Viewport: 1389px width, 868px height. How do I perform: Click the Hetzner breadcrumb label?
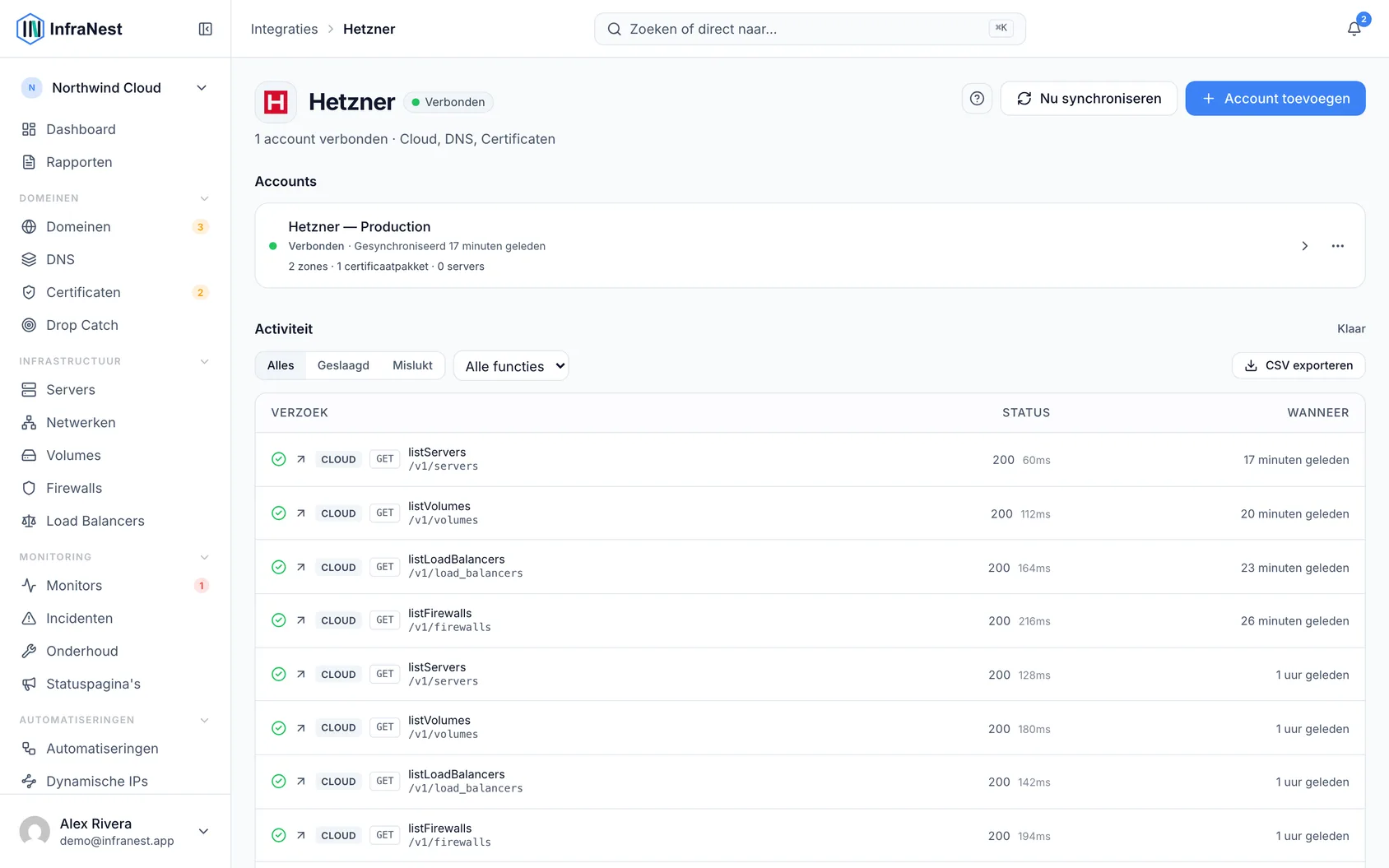point(369,29)
